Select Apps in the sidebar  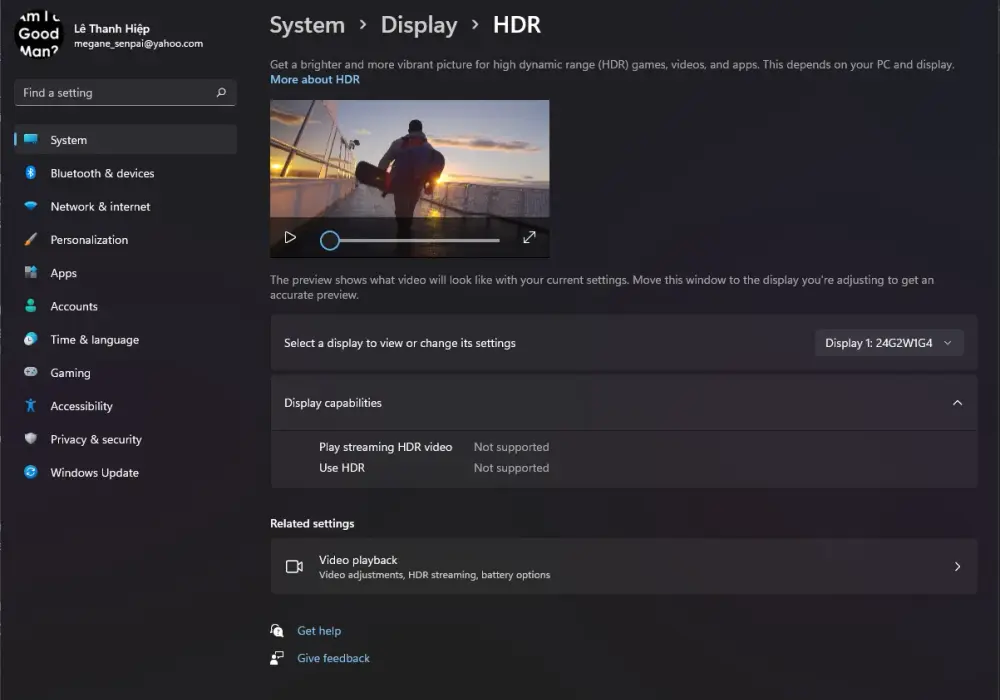pyautogui.click(x=125, y=273)
